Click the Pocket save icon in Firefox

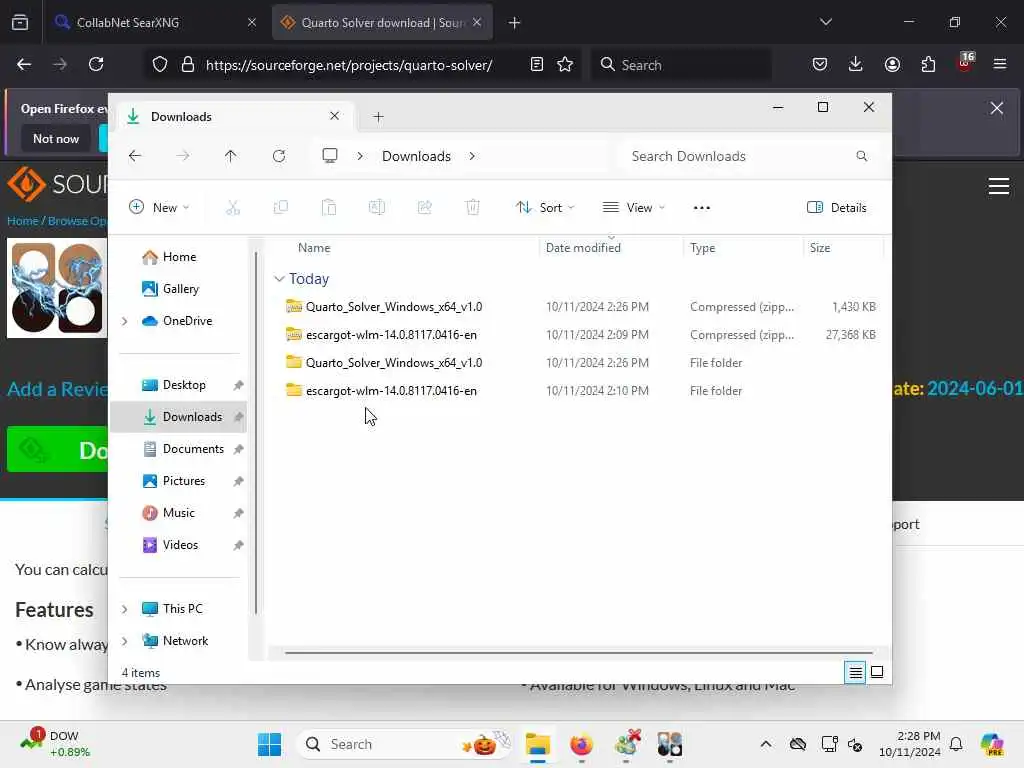click(x=820, y=64)
